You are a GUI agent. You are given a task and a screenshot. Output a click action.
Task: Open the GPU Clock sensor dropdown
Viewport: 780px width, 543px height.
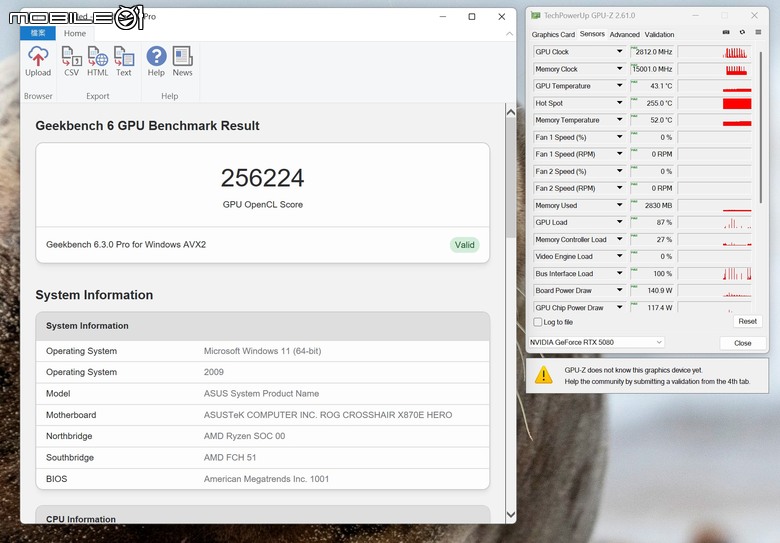pos(619,51)
